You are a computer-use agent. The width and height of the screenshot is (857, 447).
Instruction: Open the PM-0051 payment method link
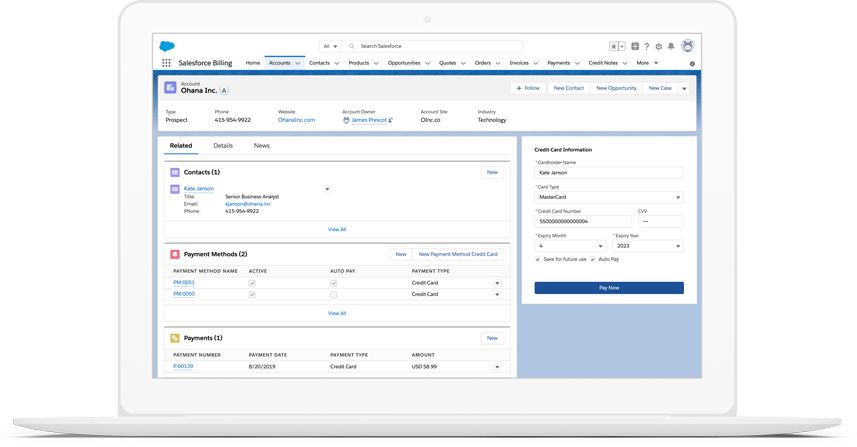tap(184, 283)
